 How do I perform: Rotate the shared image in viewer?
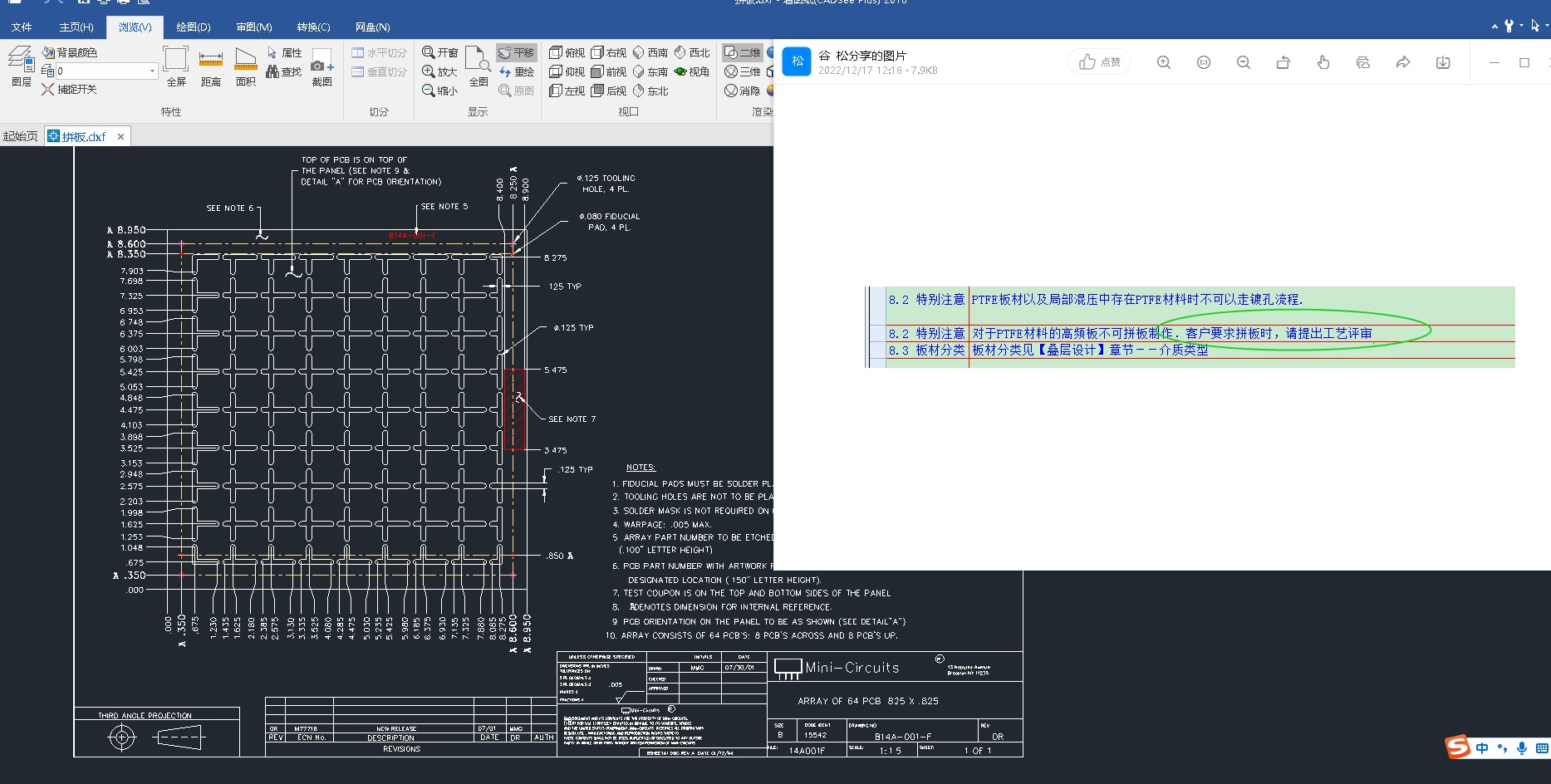[x=1283, y=62]
